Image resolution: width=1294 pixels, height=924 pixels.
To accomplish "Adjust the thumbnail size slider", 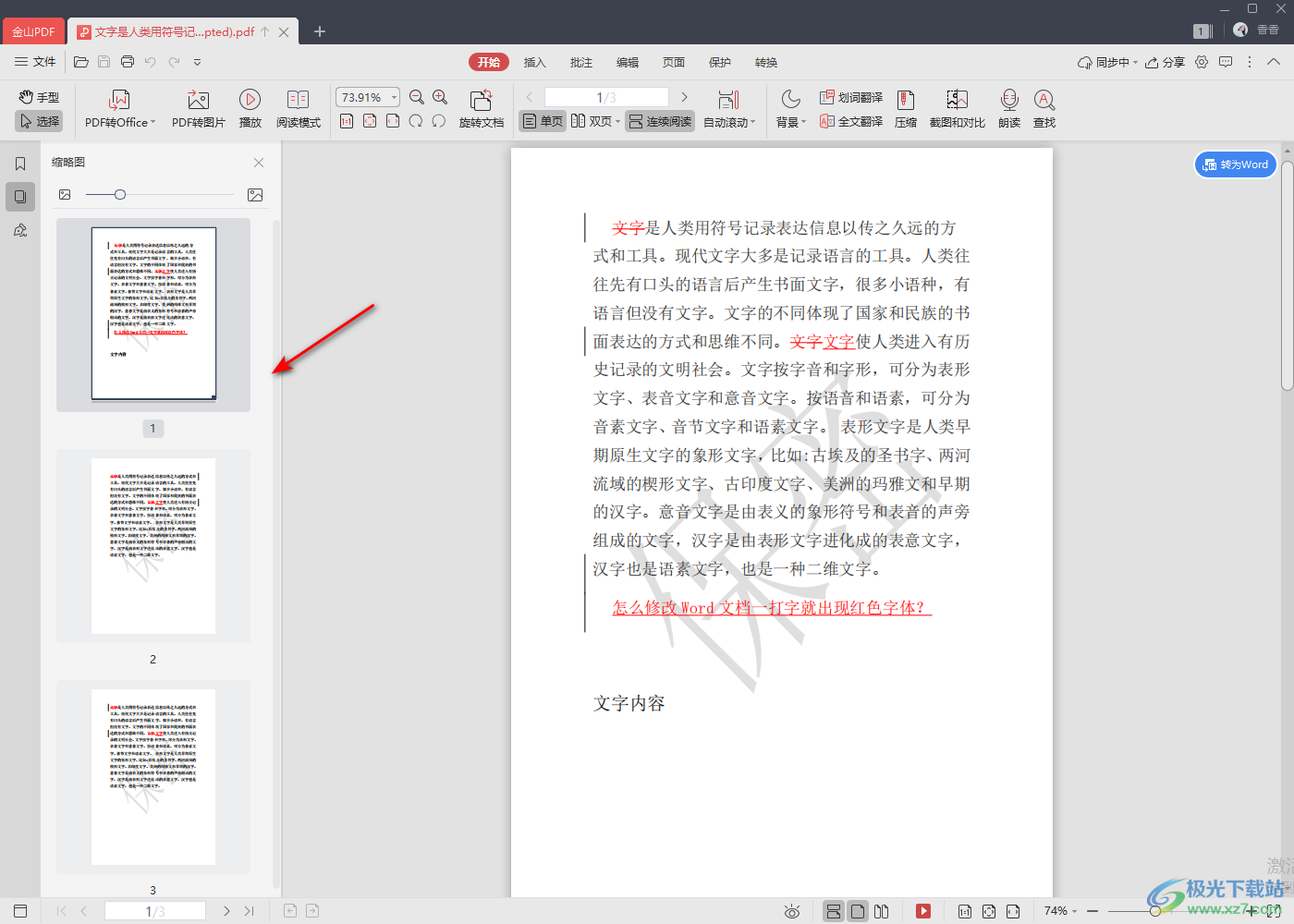I will coord(120,195).
